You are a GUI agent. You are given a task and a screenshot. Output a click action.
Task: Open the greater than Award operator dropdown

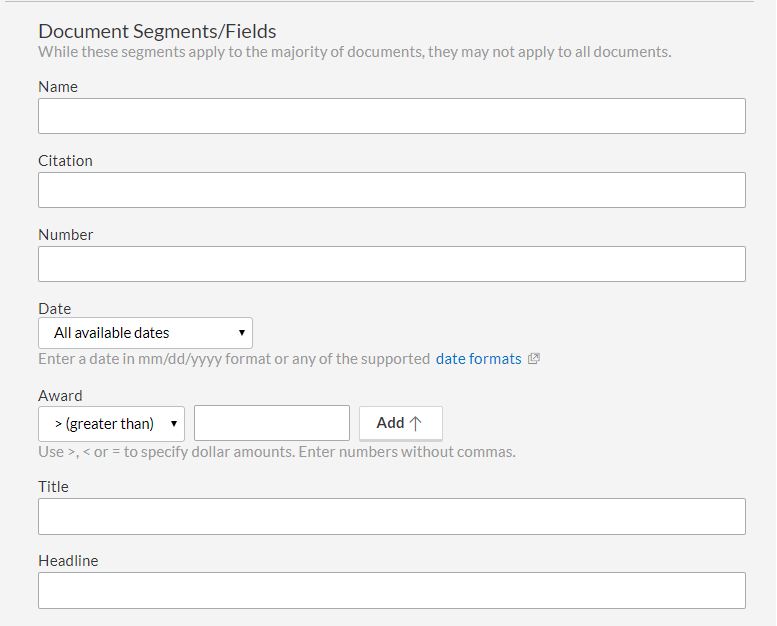(111, 424)
